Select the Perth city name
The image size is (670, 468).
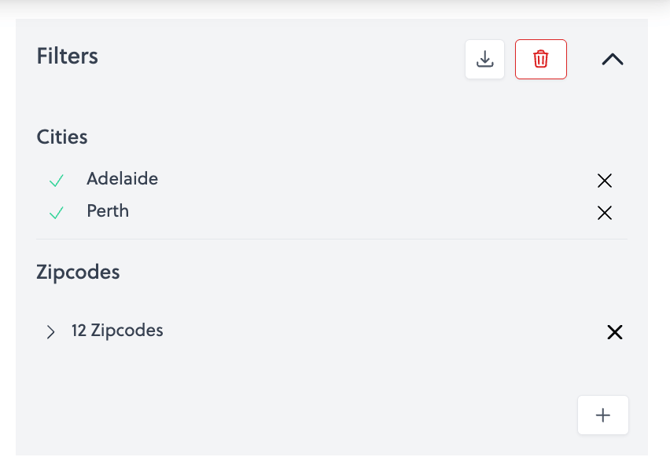point(108,211)
